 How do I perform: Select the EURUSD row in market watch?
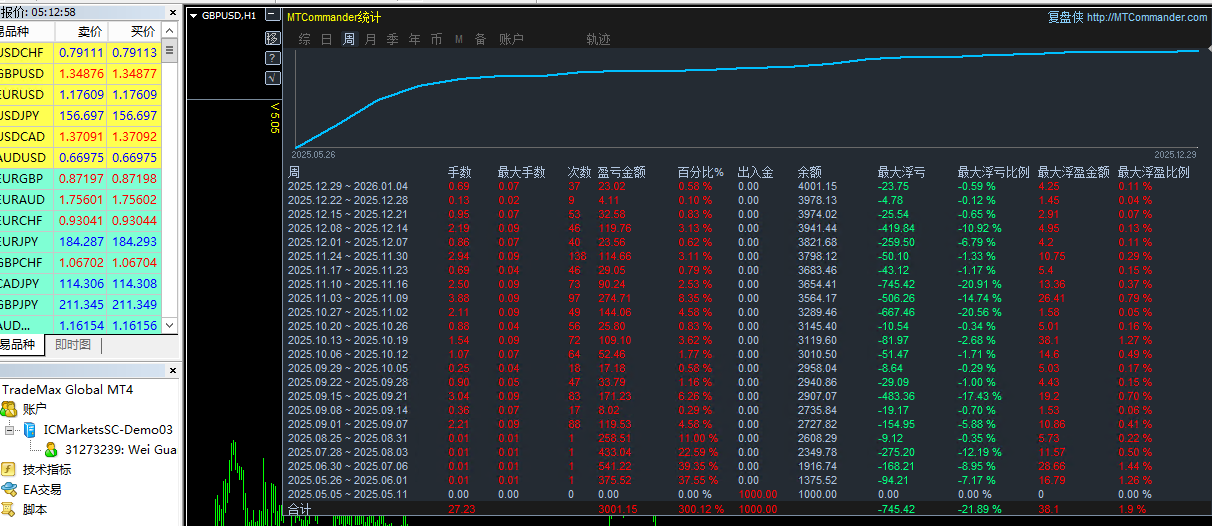[x=80, y=95]
